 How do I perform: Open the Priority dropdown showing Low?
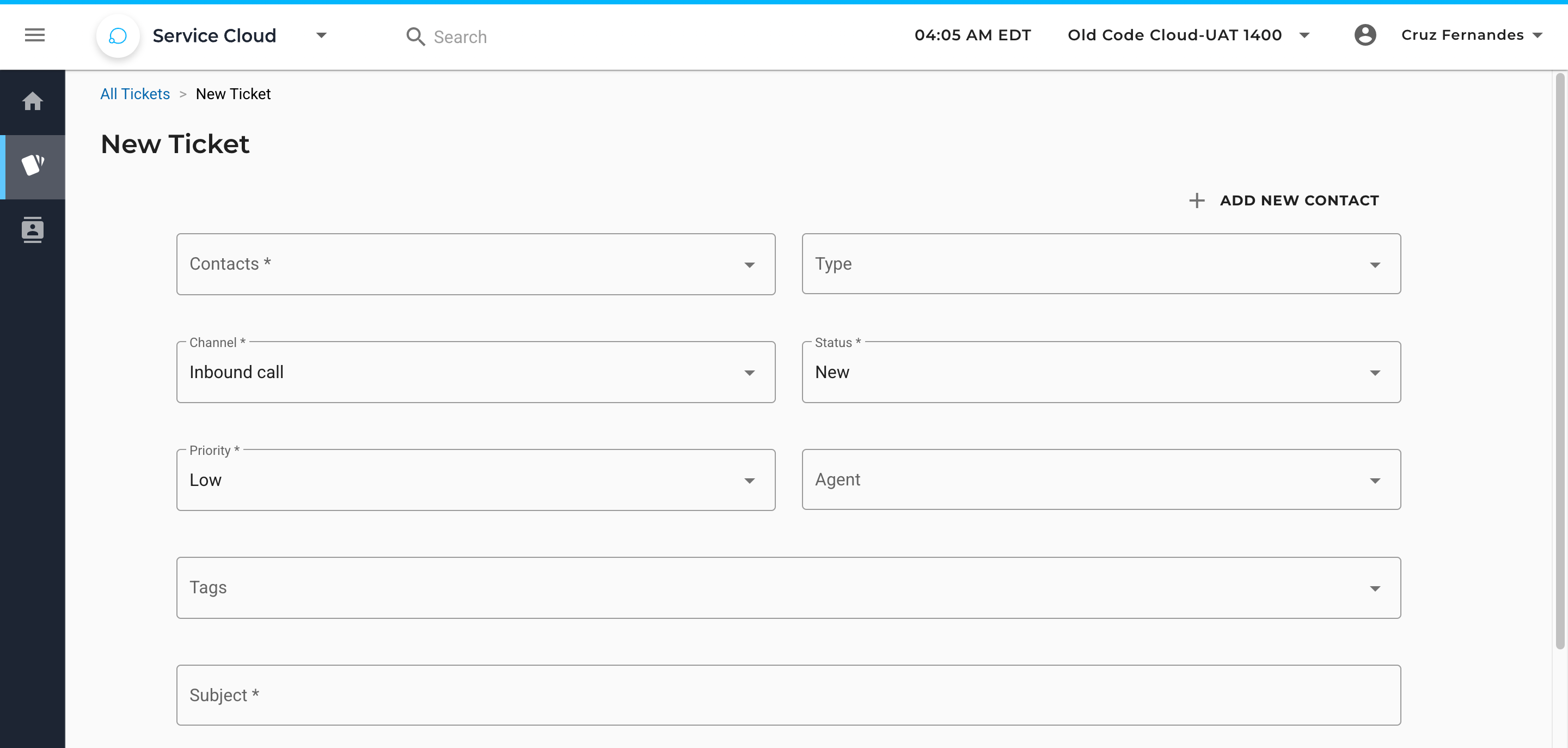(x=475, y=480)
